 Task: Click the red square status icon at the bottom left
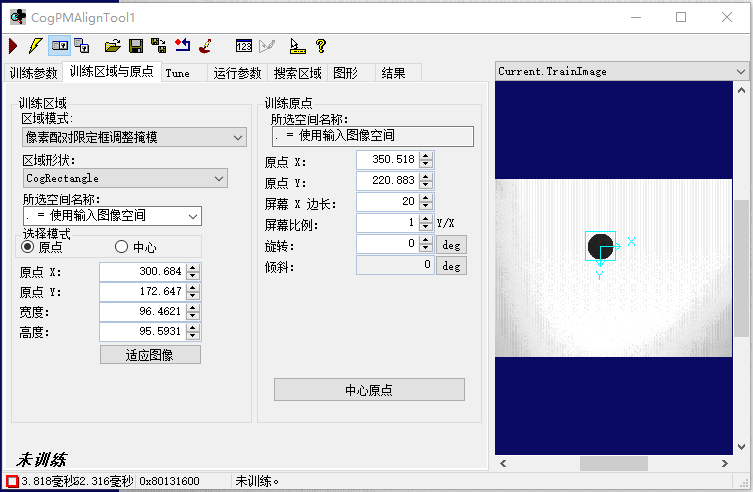point(12,481)
